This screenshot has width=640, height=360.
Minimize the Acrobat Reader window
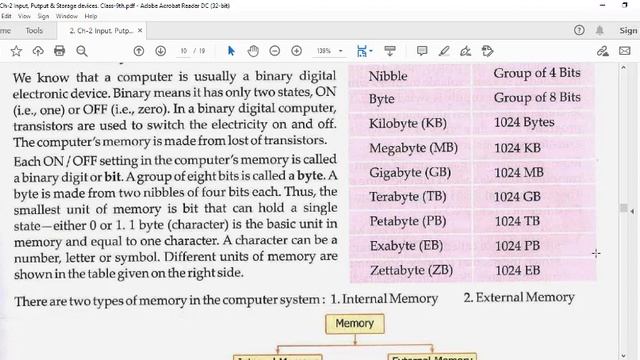[x=603, y=5]
